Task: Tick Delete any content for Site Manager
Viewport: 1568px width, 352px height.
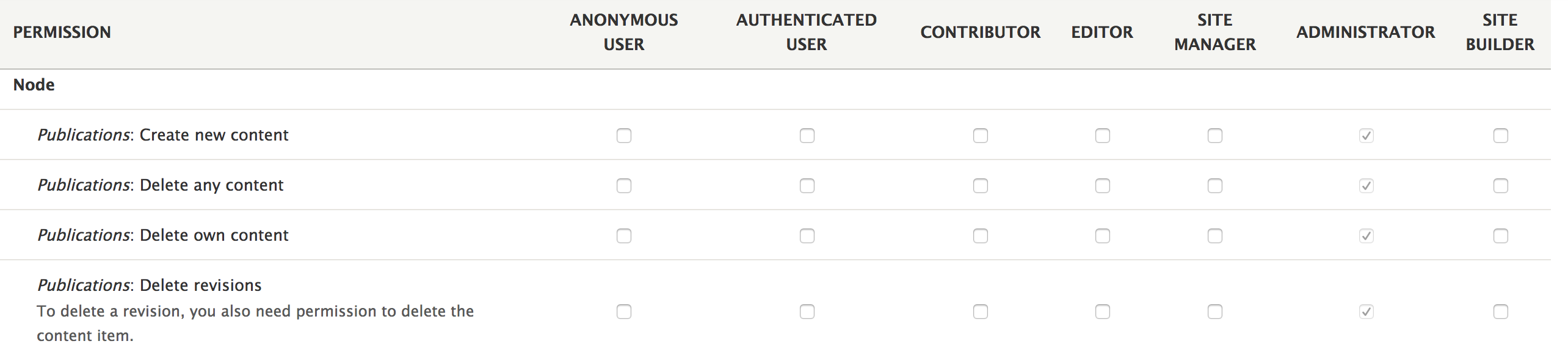Action: (1214, 186)
